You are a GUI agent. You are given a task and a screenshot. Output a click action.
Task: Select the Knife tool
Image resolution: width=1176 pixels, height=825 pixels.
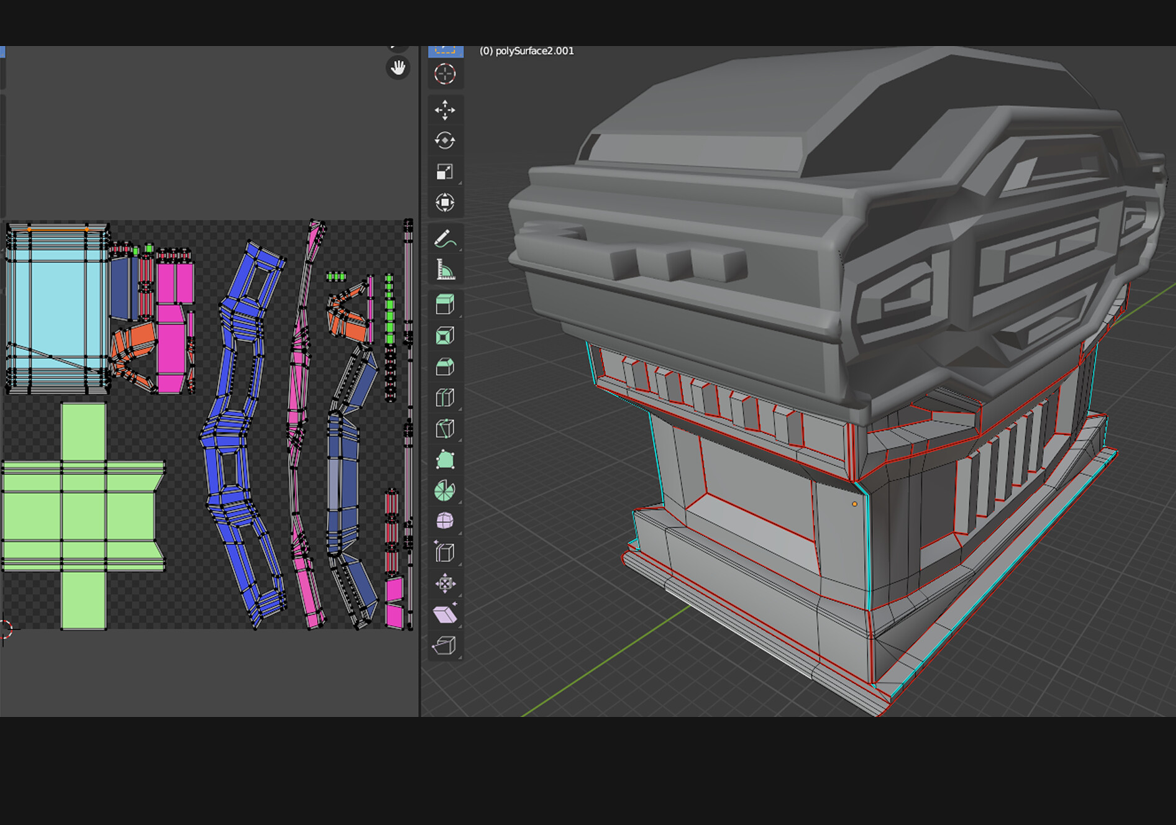coord(445,429)
